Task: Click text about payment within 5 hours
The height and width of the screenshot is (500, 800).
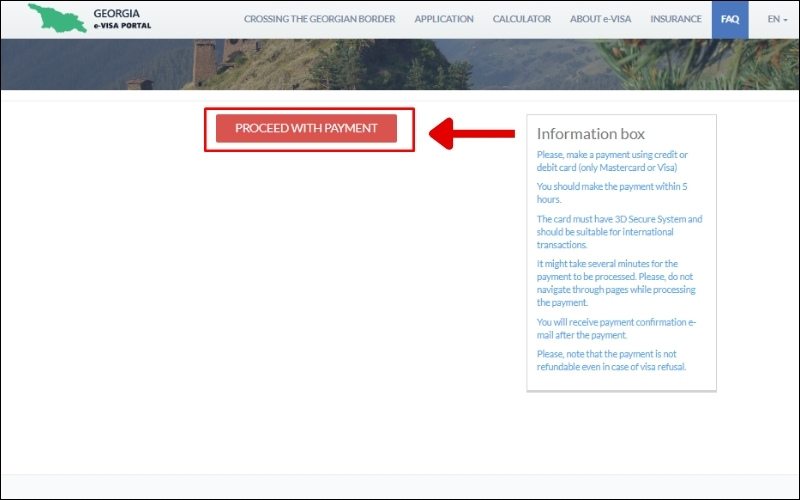Action: pyautogui.click(x=612, y=193)
